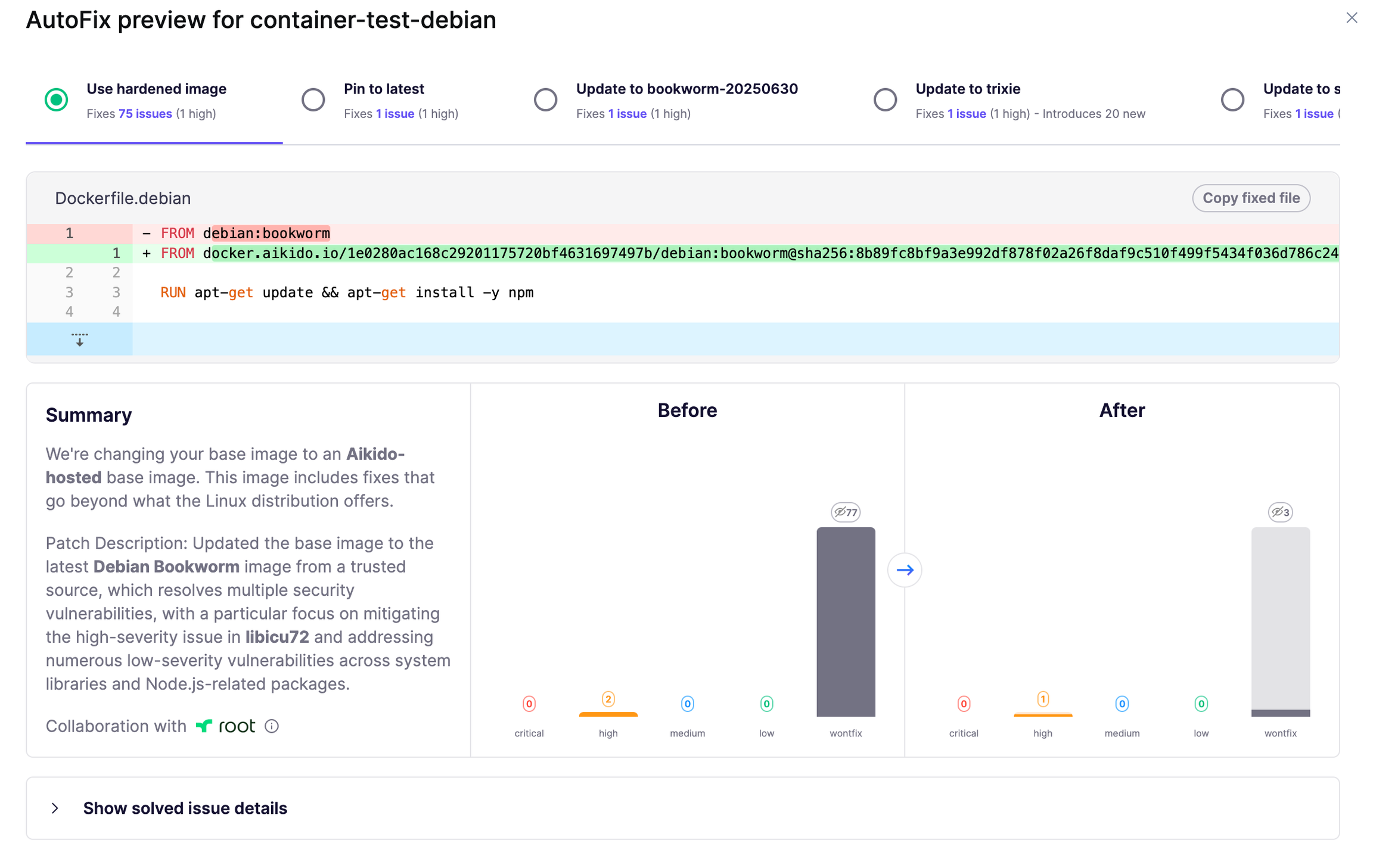Select the last partially visible Update radio button
The image size is (1373, 868).
point(1232,99)
